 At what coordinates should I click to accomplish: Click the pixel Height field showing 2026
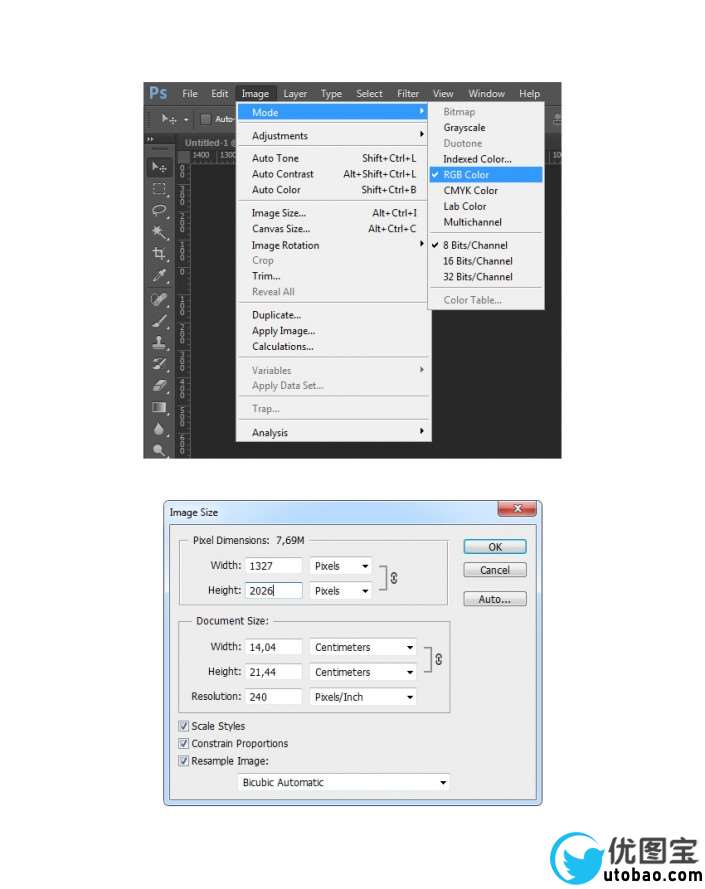[x=274, y=591]
